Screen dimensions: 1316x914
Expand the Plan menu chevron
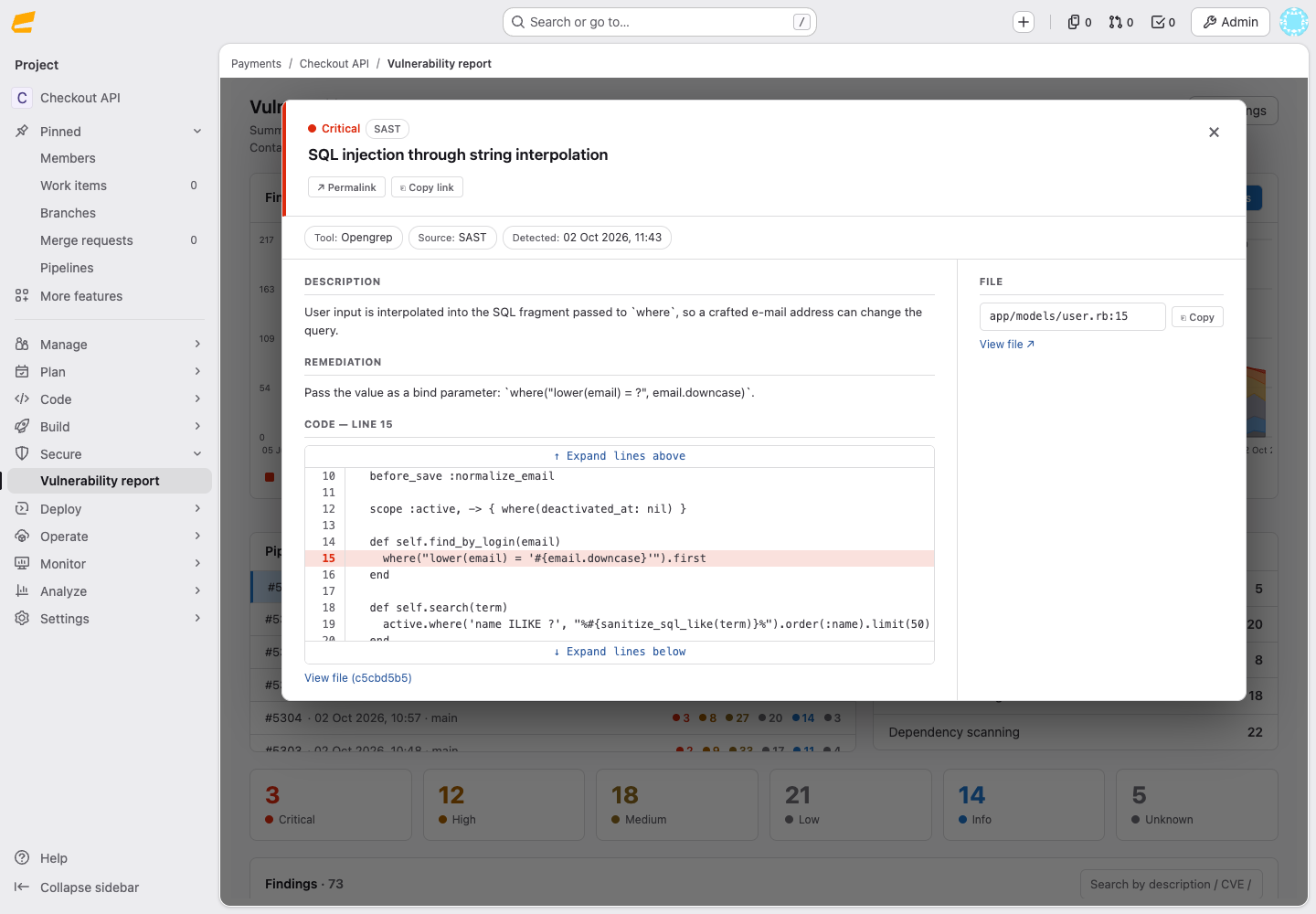tap(197, 372)
